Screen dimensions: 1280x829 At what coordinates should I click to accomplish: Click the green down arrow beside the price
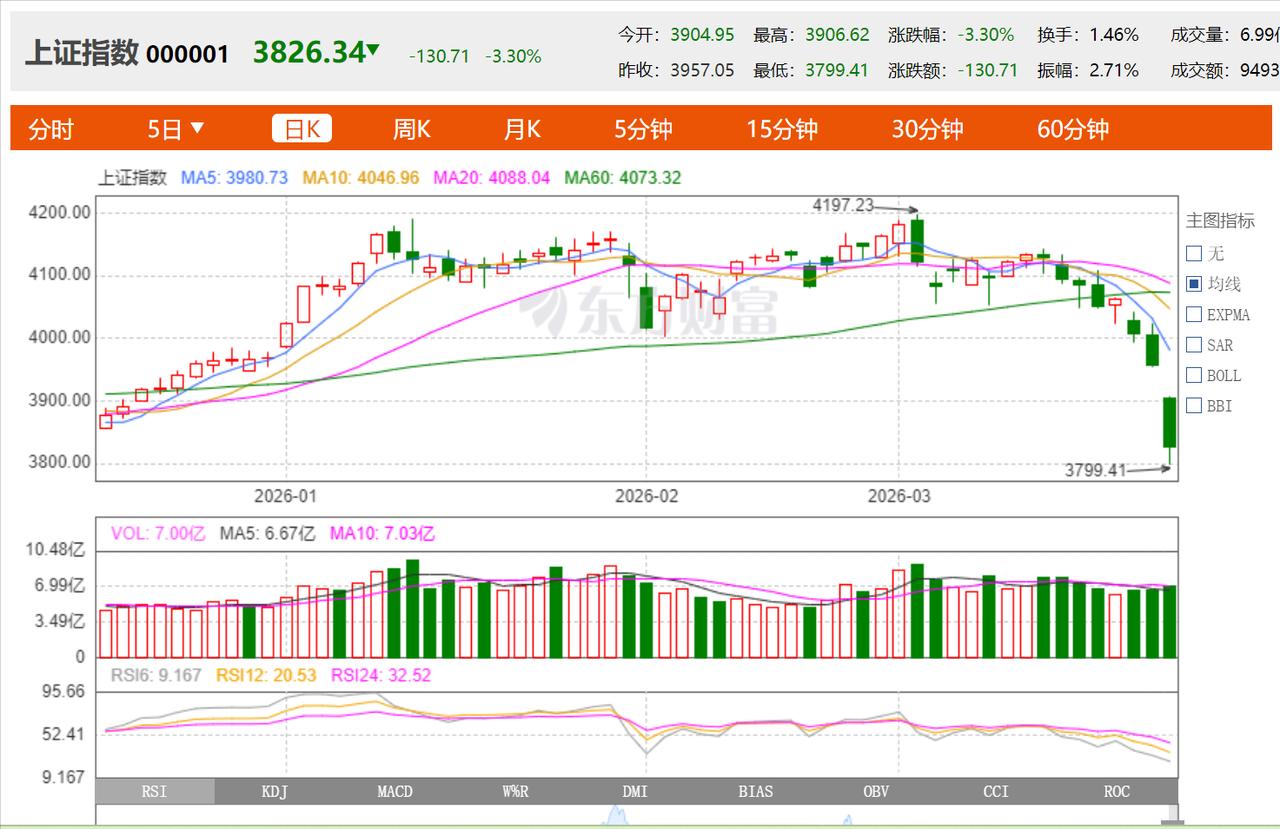click(373, 50)
